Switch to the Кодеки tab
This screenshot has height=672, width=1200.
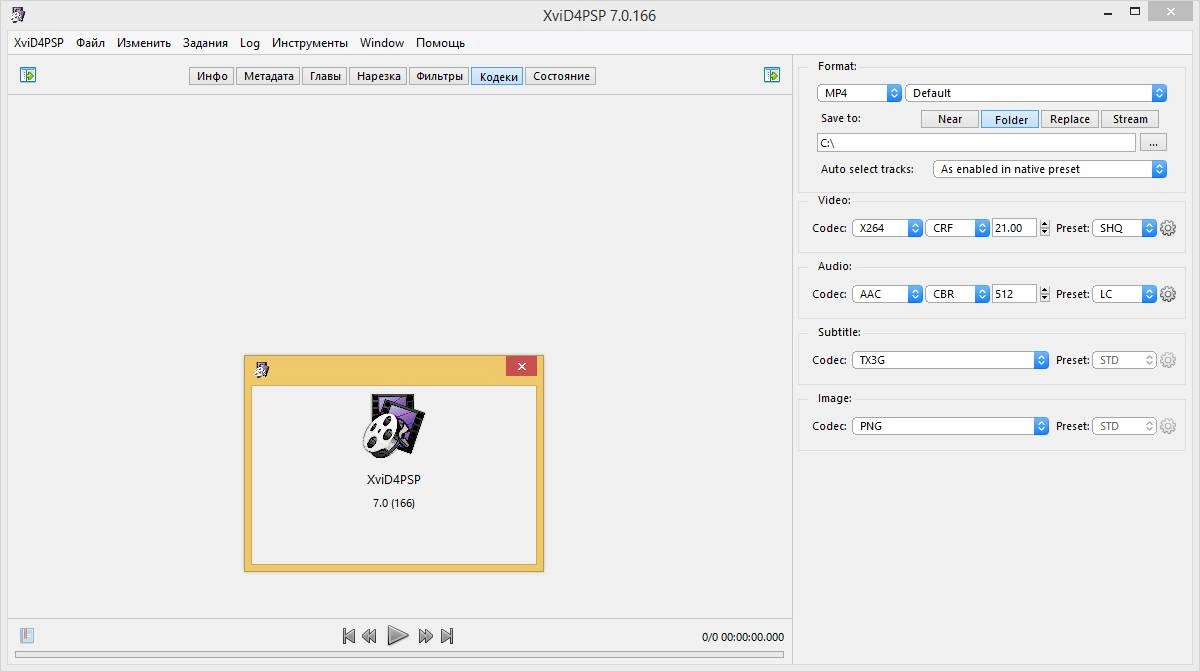click(x=498, y=76)
